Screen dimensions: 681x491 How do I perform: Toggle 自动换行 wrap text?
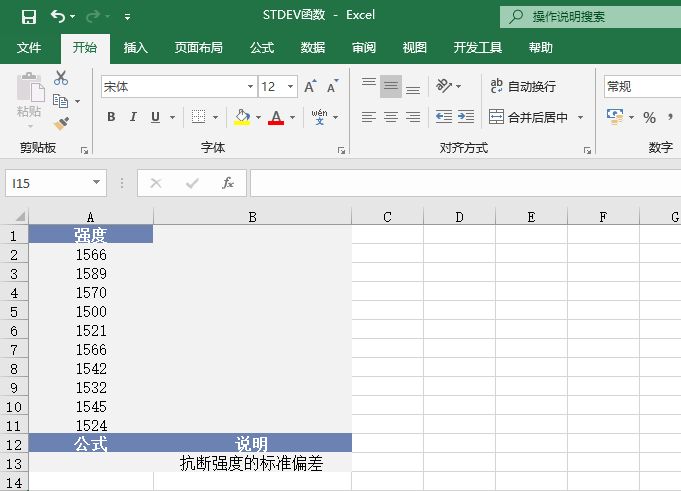point(522,87)
